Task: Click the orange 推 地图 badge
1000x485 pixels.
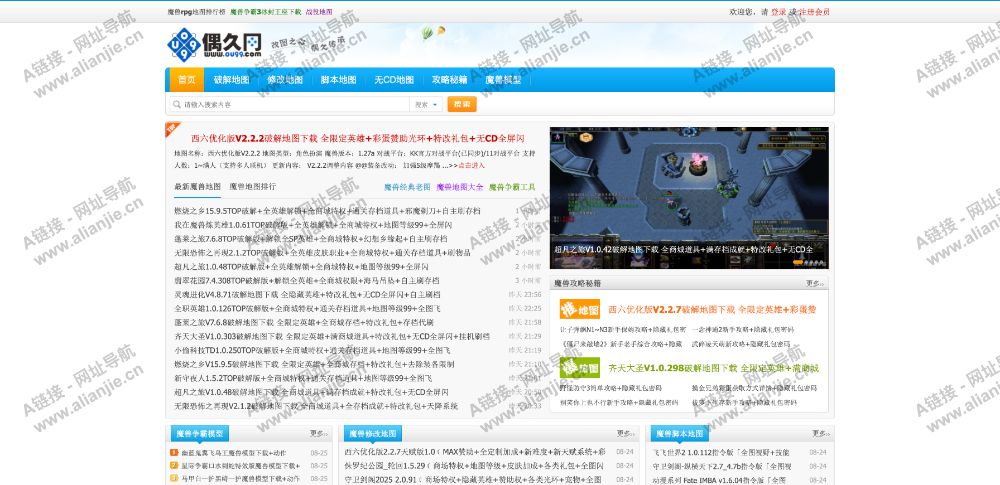Action: pyautogui.click(x=580, y=310)
